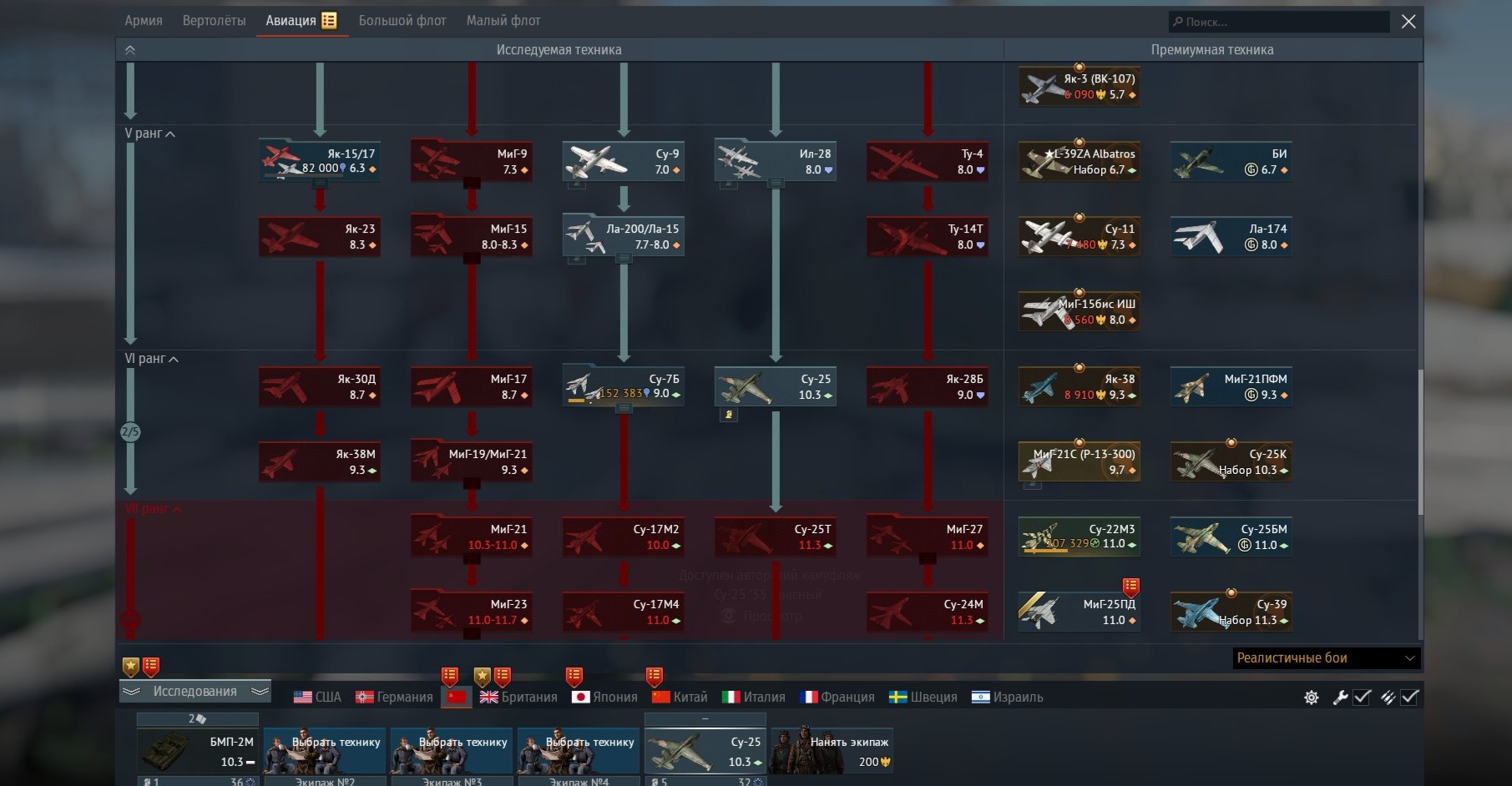Select the Су-24М aircraft card
The image size is (1512, 786).
coord(928,612)
